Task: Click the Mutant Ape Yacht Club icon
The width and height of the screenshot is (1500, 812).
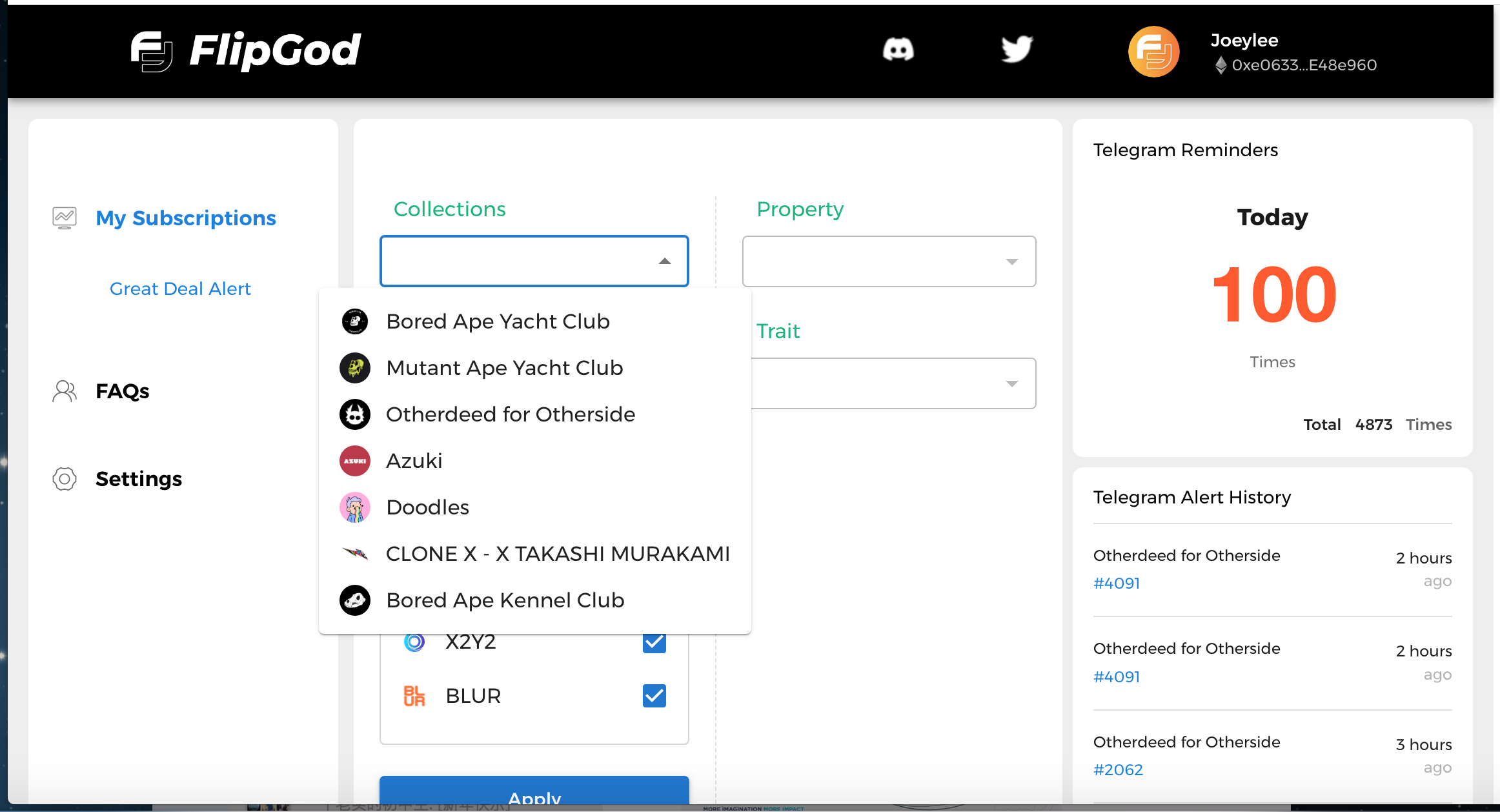Action: tap(355, 368)
